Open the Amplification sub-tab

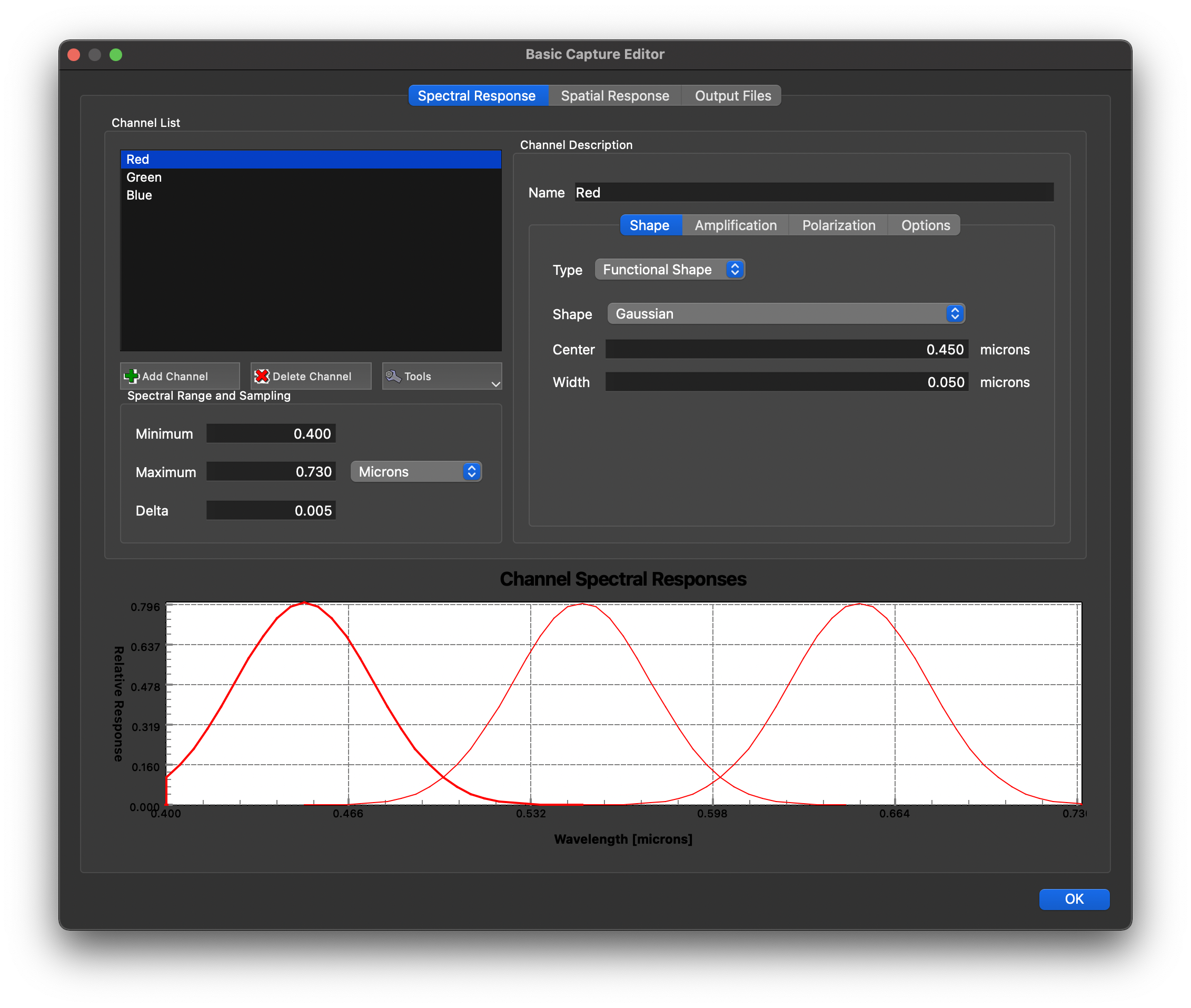(x=735, y=225)
